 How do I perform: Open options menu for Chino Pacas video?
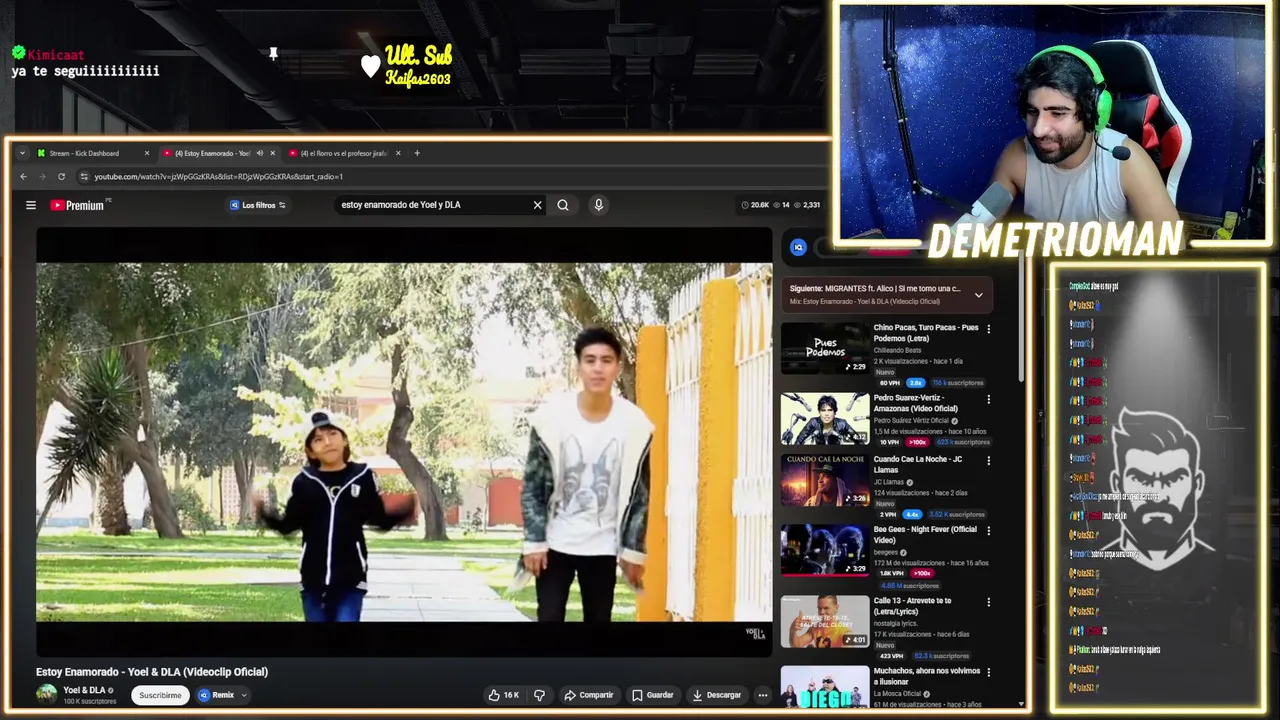(x=989, y=328)
